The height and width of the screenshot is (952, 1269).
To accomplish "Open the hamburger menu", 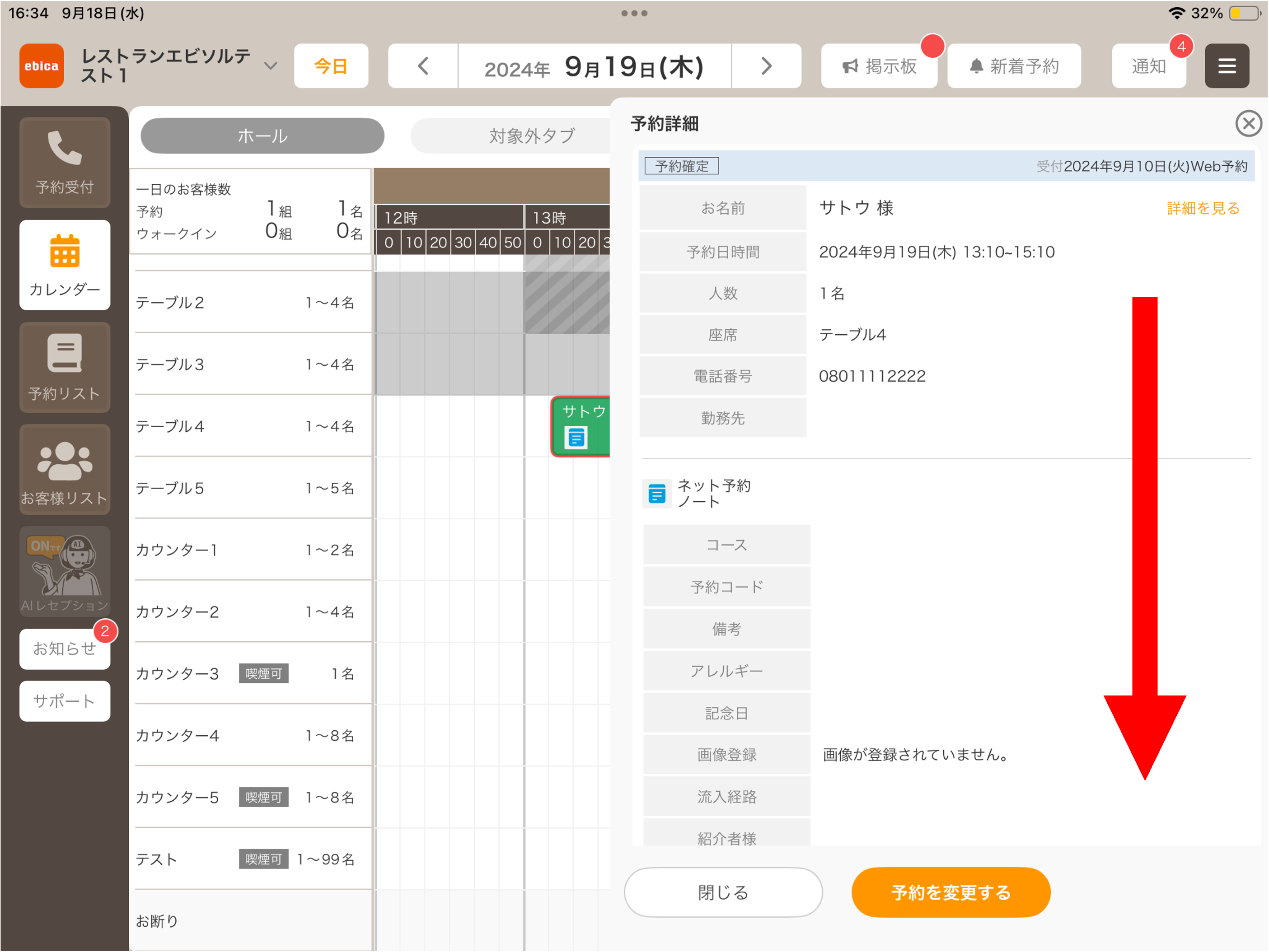I will coord(1227,66).
